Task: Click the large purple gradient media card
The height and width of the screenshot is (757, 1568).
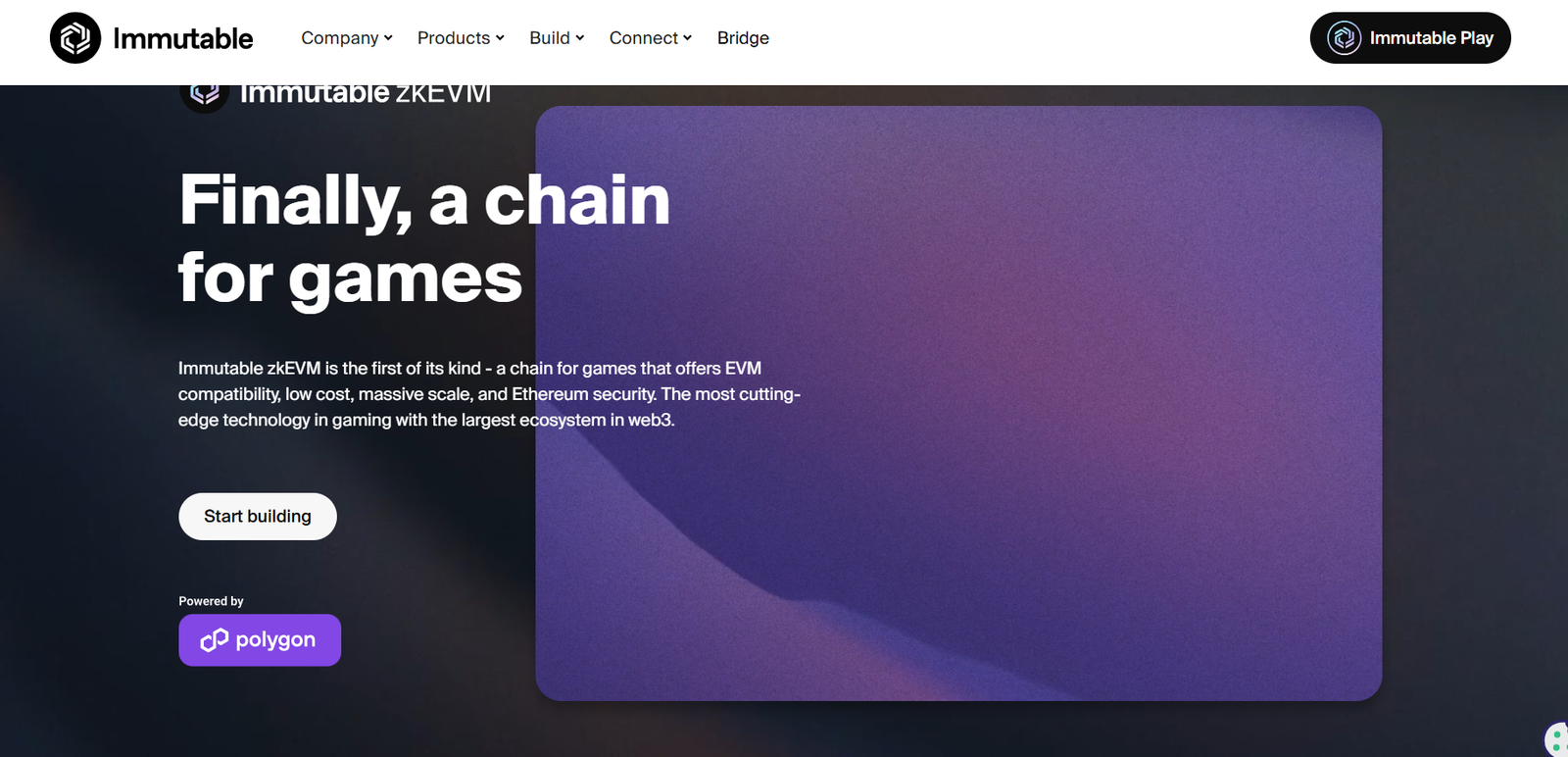Action: point(958,403)
